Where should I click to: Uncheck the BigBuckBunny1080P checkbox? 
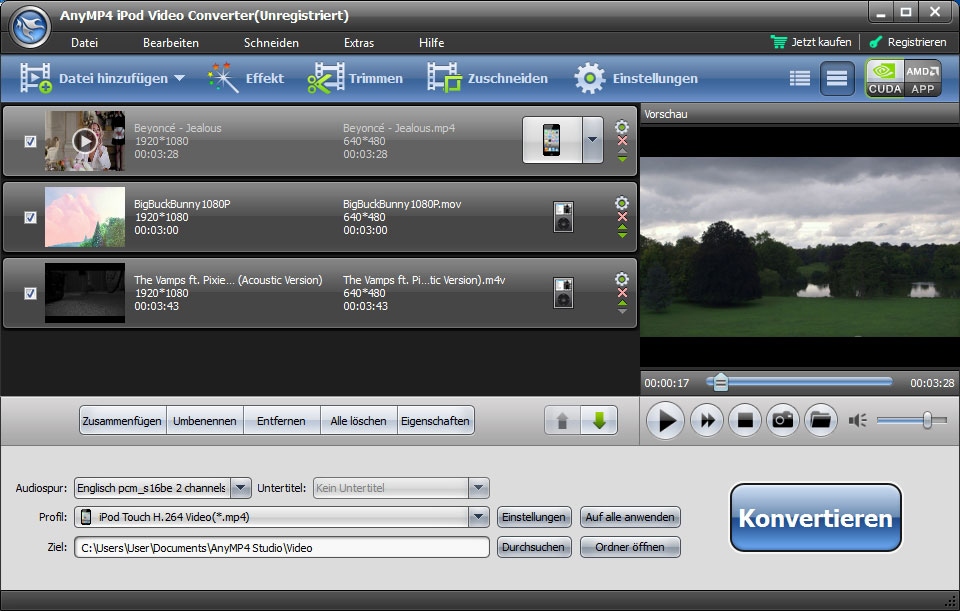point(30,217)
